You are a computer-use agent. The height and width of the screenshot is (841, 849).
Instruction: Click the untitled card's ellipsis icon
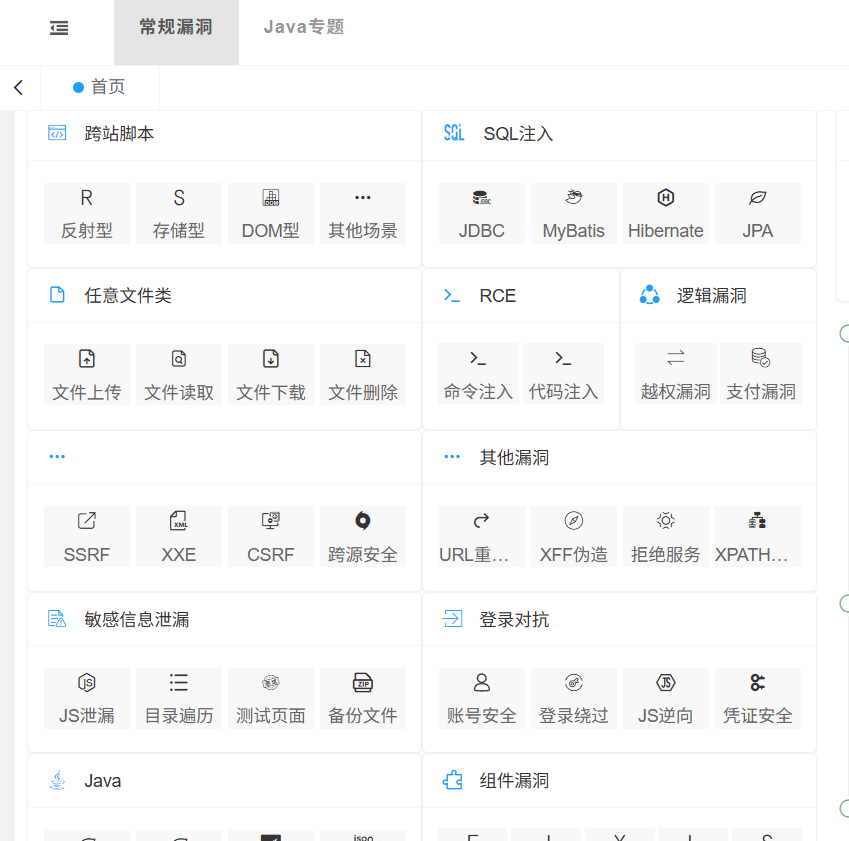tap(57, 457)
